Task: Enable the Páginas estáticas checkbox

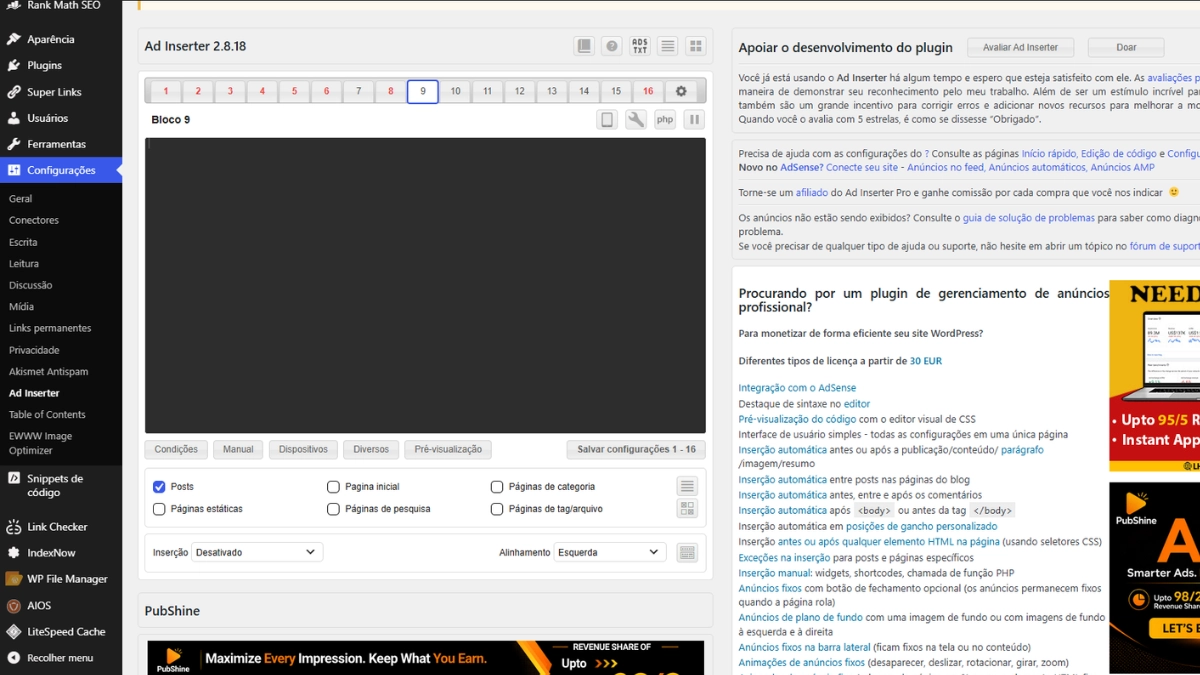Action: 159,509
